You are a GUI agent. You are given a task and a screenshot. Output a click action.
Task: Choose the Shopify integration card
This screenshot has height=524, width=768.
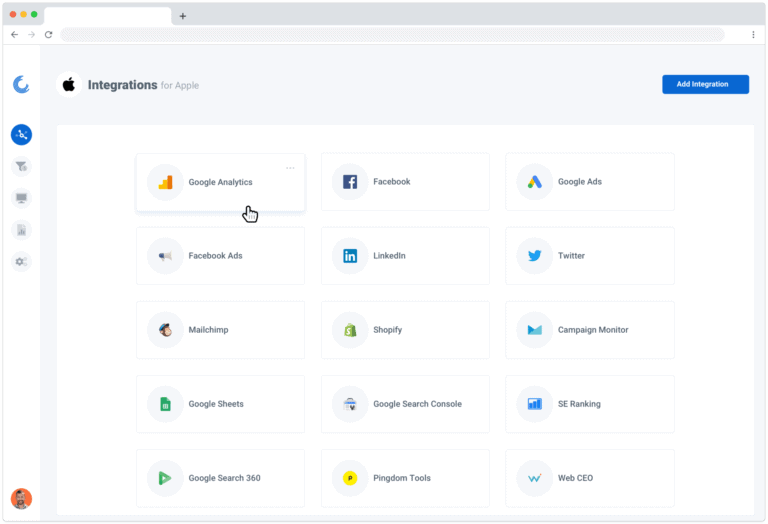click(405, 330)
